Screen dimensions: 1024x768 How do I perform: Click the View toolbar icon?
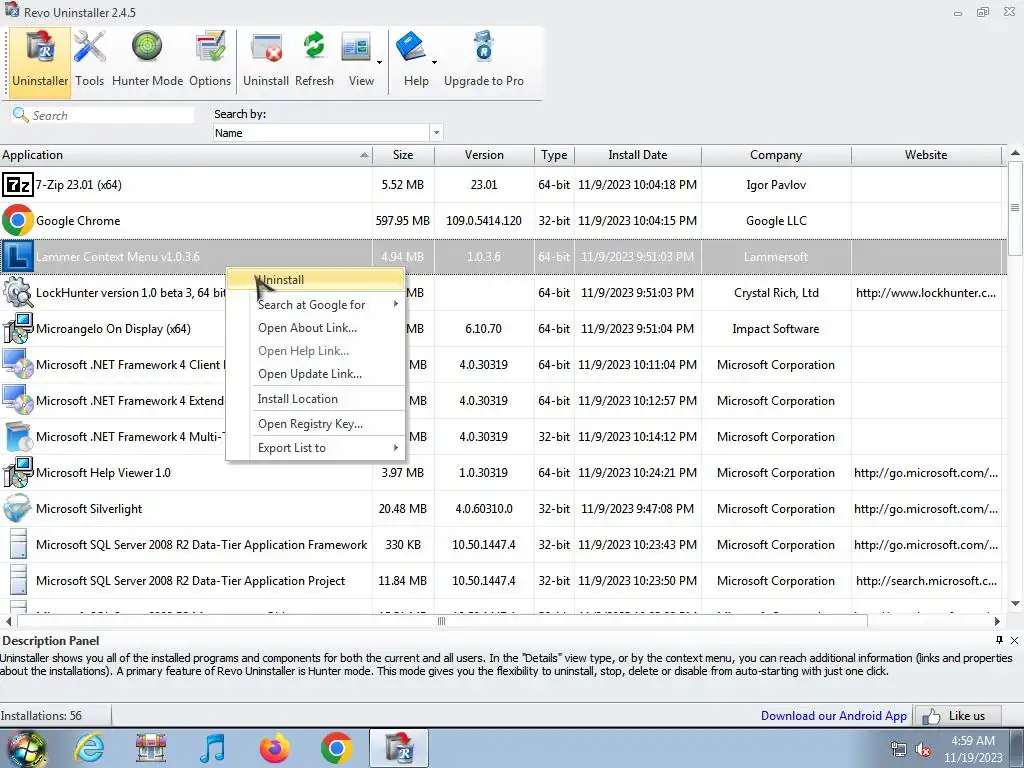pyautogui.click(x=357, y=50)
